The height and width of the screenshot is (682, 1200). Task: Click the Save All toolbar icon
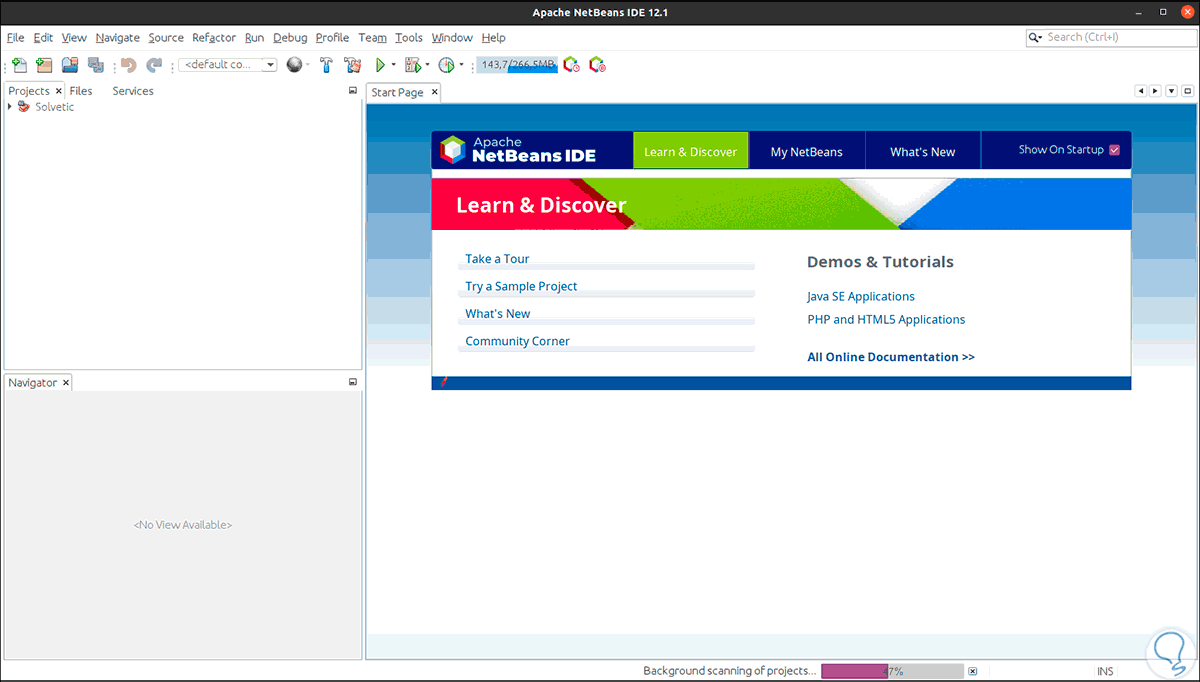95,64
